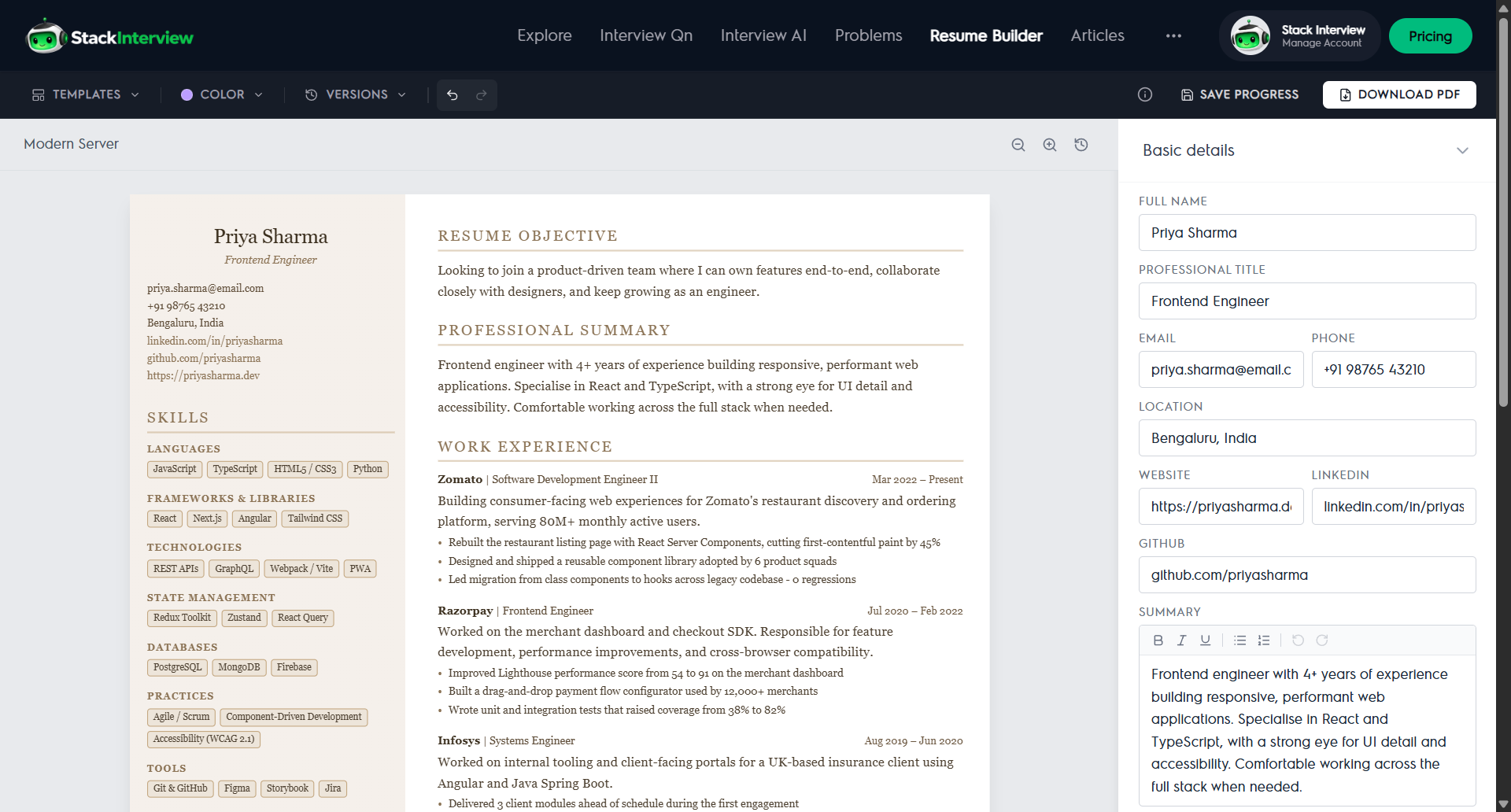
Task: Open Articles page
Action: 1098,35
